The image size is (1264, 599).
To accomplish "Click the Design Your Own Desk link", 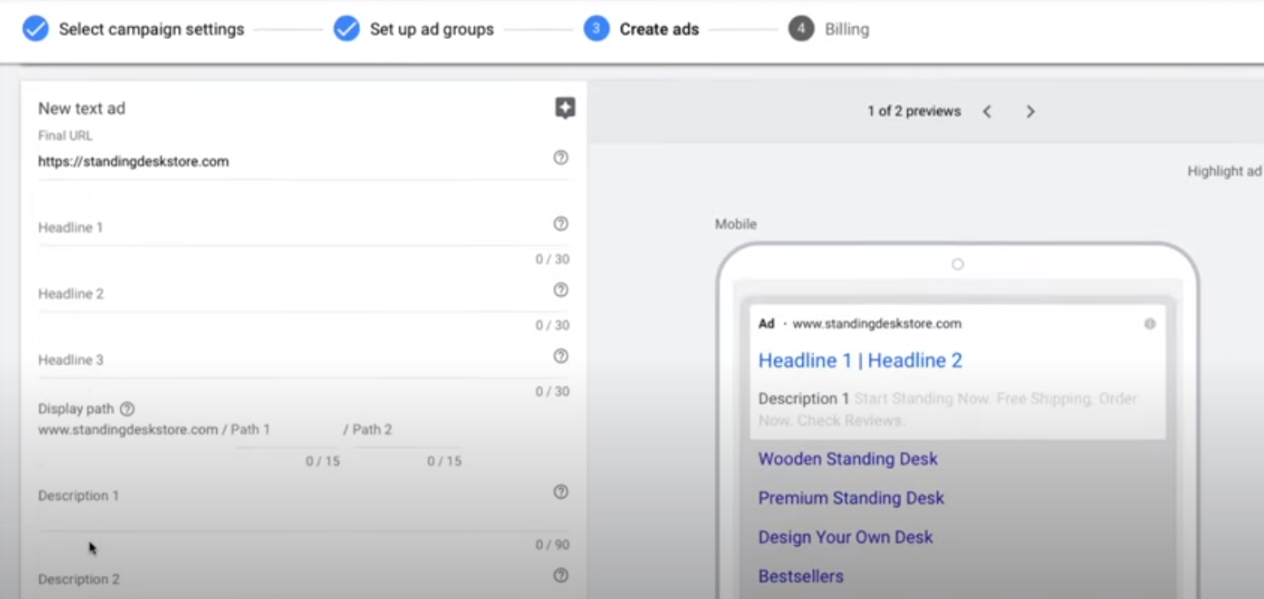I will coord(845,537).
